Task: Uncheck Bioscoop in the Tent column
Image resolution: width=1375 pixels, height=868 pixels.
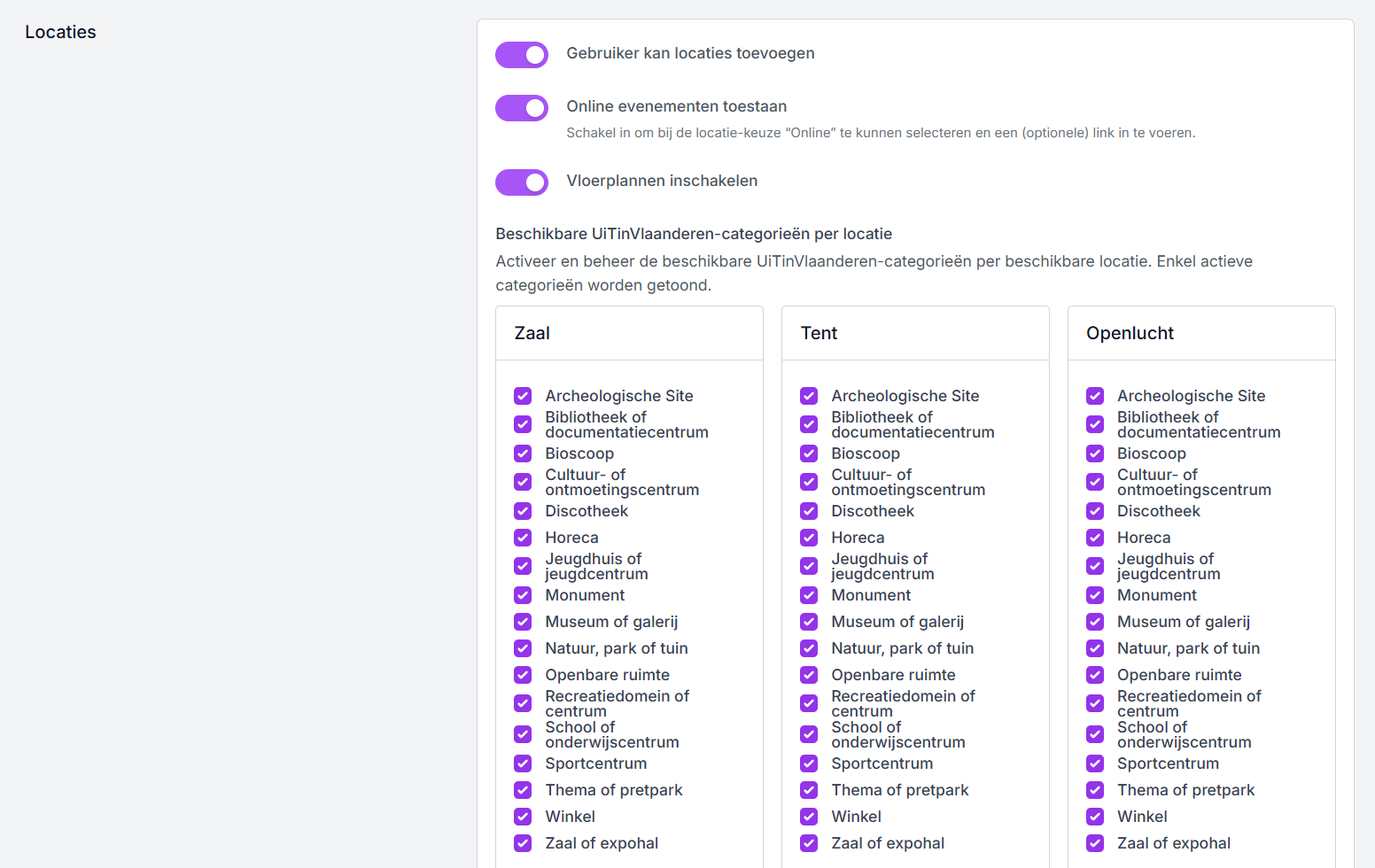Action: point(809,453)
